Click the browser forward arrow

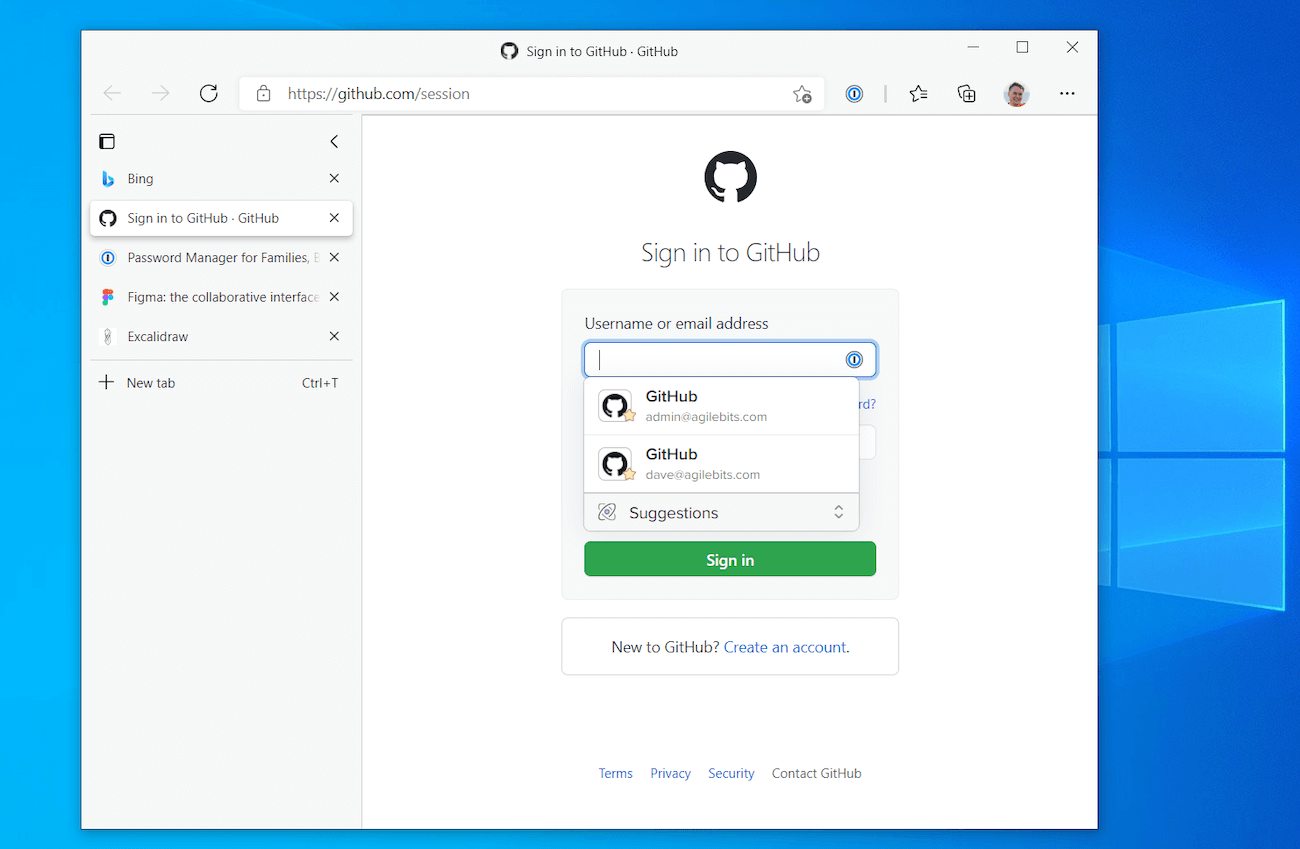click(x=160, y=94)
